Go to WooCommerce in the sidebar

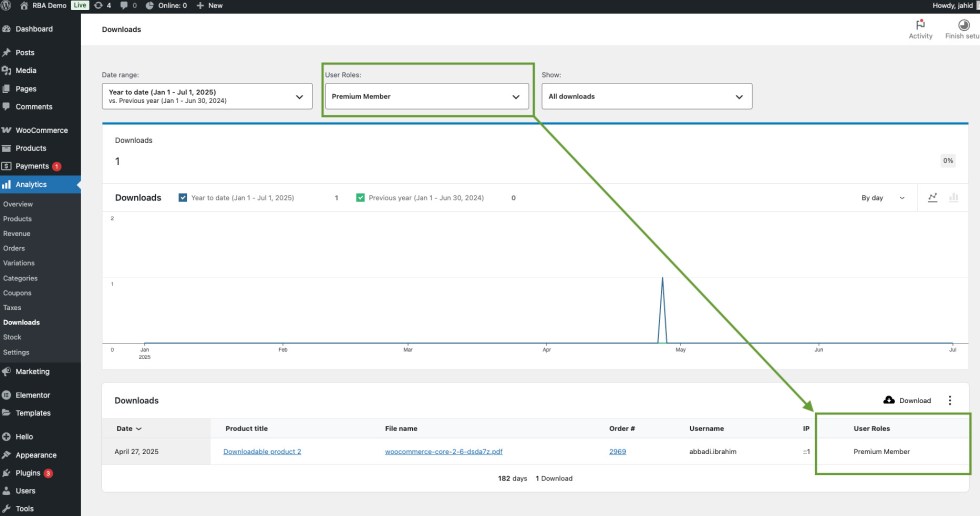pos(41,130)
